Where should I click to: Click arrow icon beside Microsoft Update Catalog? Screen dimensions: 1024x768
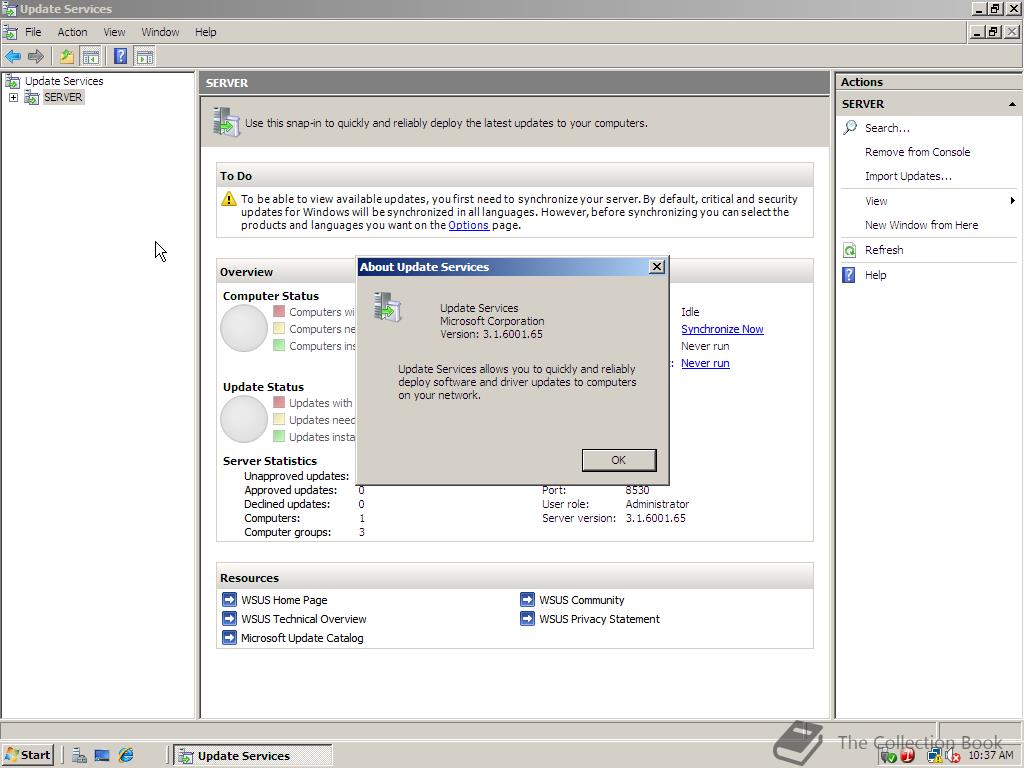click(229, 637)
